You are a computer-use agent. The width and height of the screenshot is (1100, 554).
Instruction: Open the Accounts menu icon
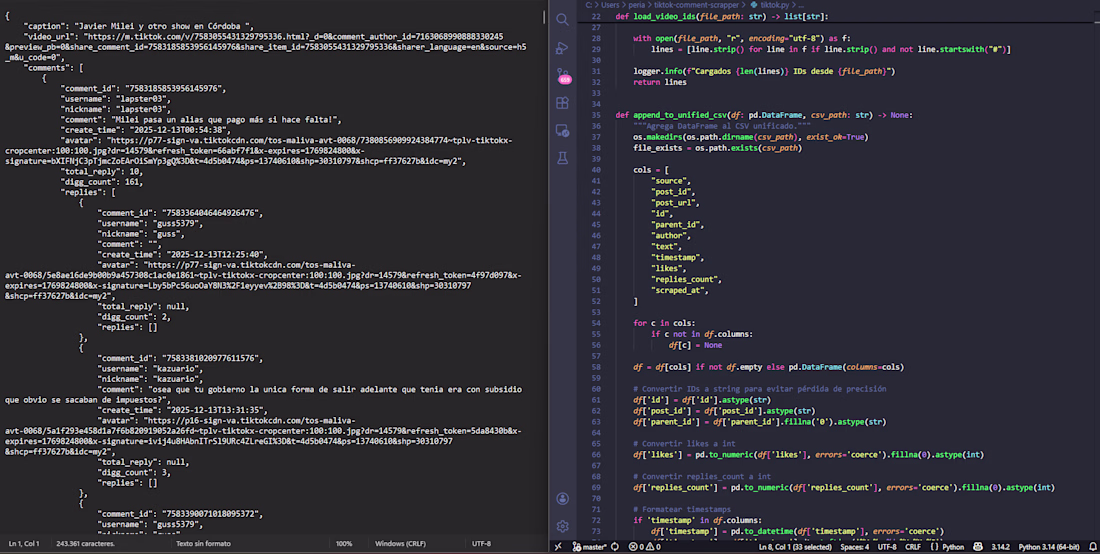pyautogui.click(x=563, y=498)
